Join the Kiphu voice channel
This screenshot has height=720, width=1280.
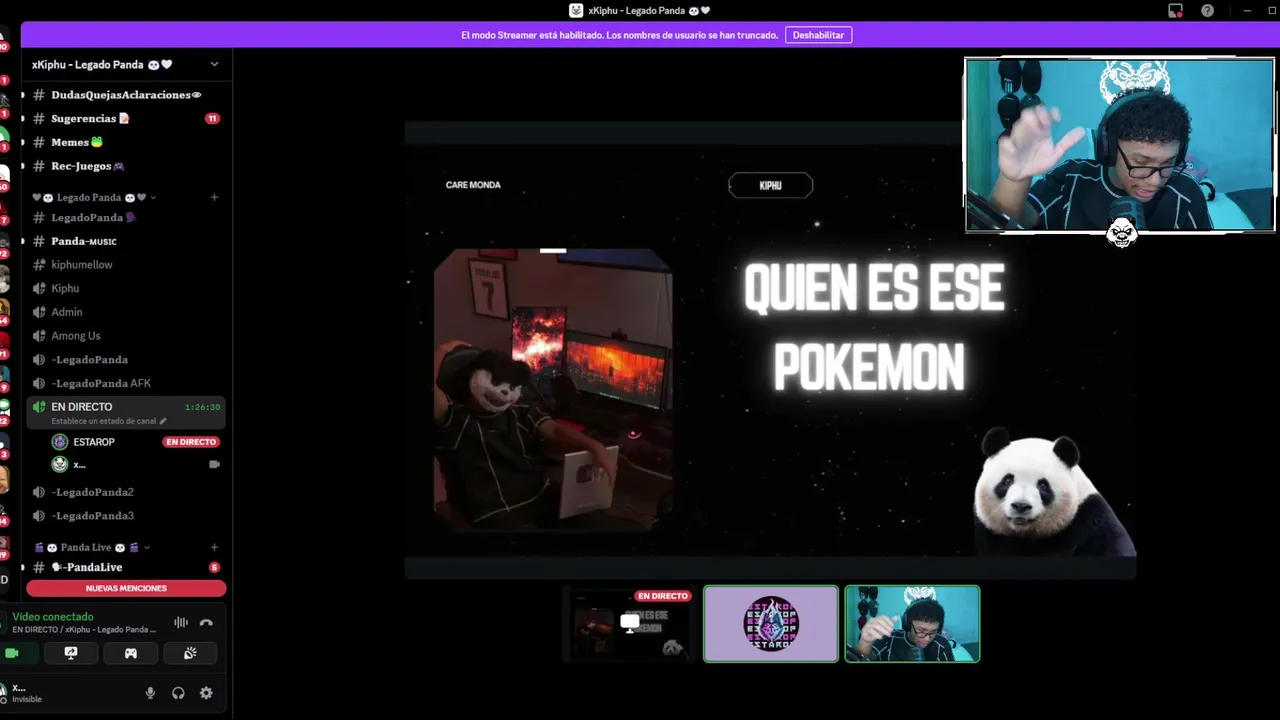pos(126,288)
